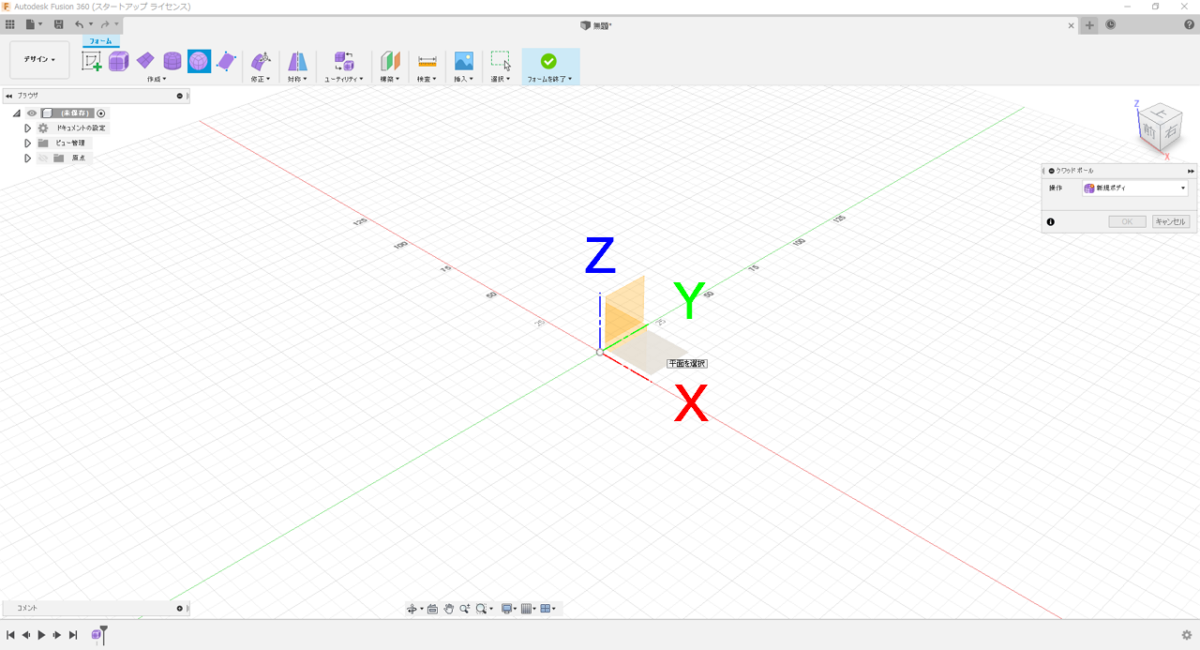Select the Construct plane icon

tap(390, 61)
